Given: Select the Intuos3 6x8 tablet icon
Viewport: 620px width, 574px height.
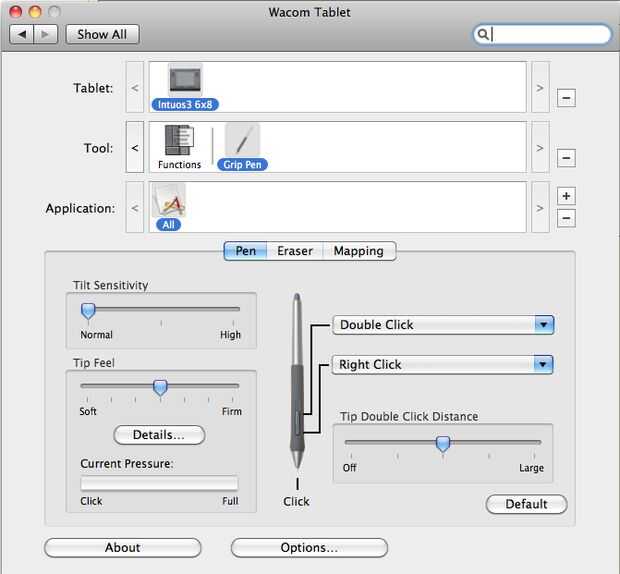Looking at the screenshot, I should 185,80.
